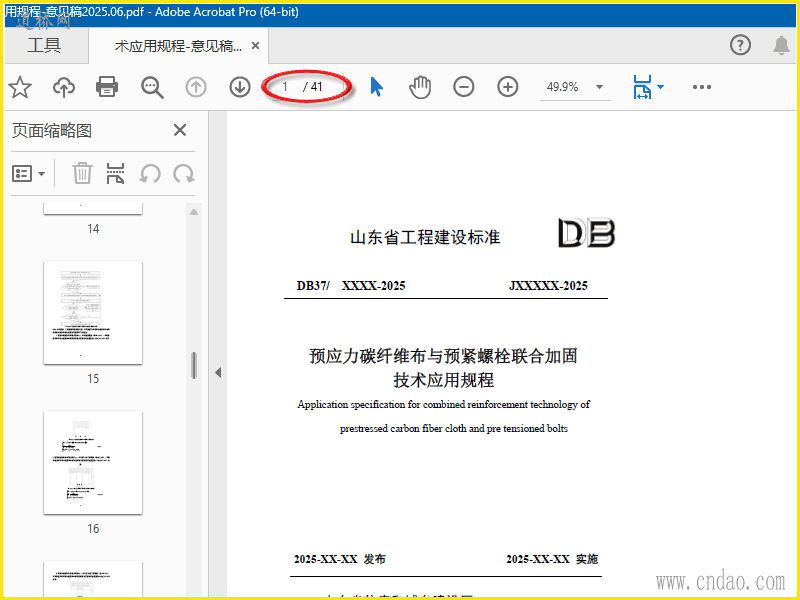Close the page thumbnails panel
Image resolution: width=800 pixels, height=600 pixels.
[x=180, y=130]
